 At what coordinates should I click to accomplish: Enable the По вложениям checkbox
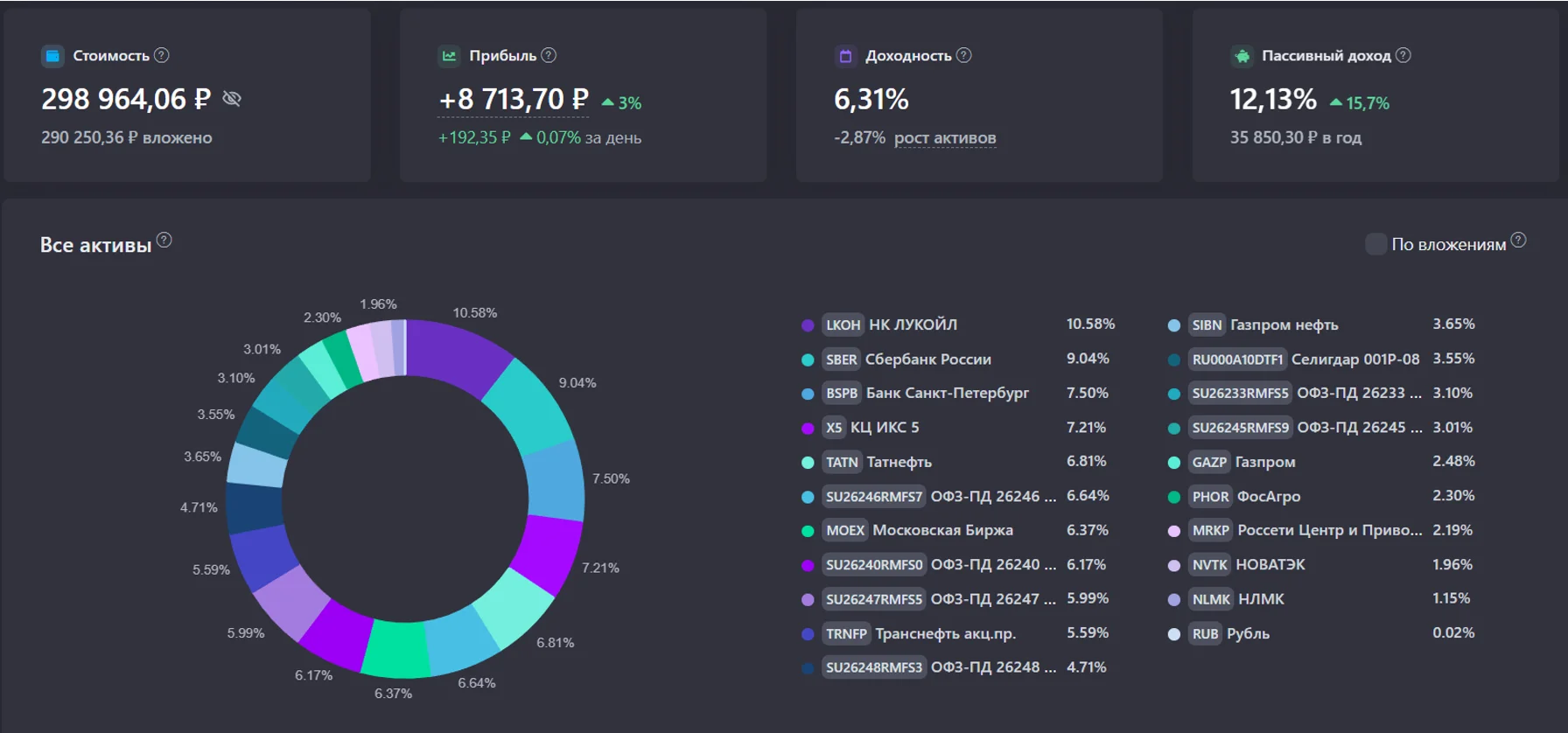(1376, 244)
